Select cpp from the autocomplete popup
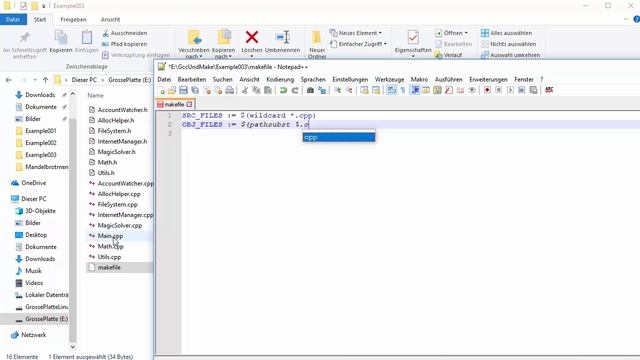Screen dimensions: 640x360 click(339, 137)
